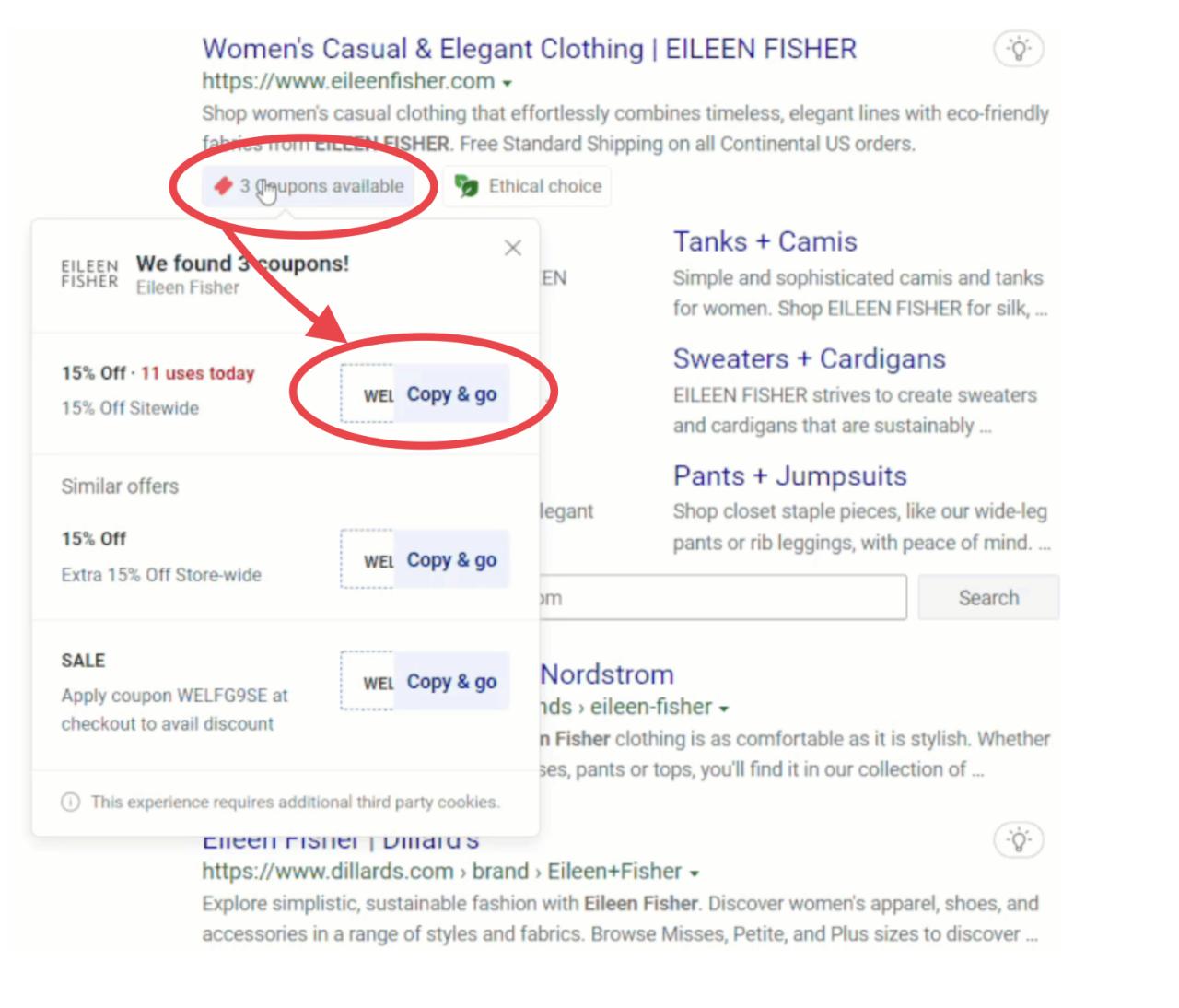Open Sweaters + Cardigans link
The width and height of the screenshot is (1179, 1008).
[809, 358]
